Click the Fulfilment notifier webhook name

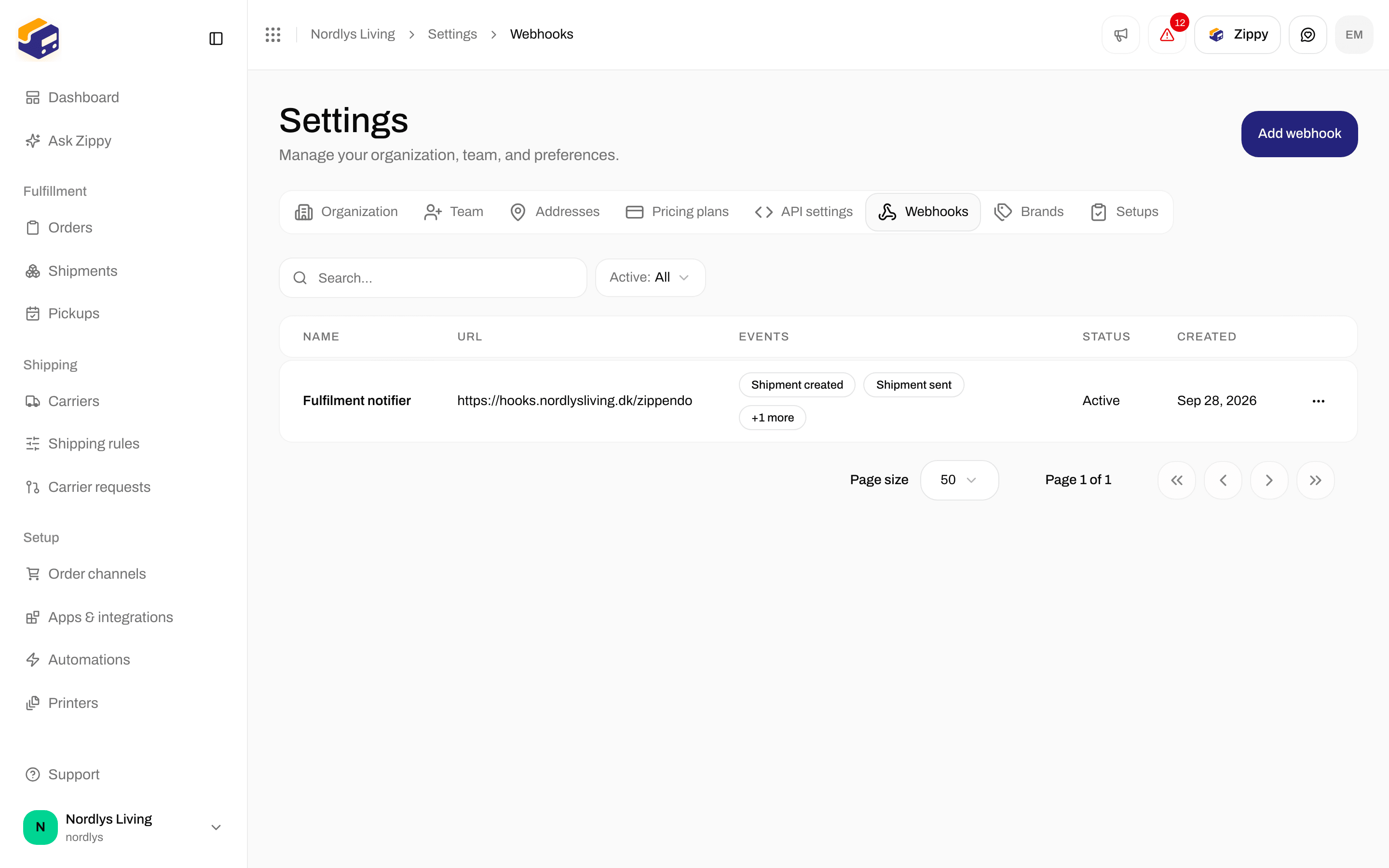[357, 401]
